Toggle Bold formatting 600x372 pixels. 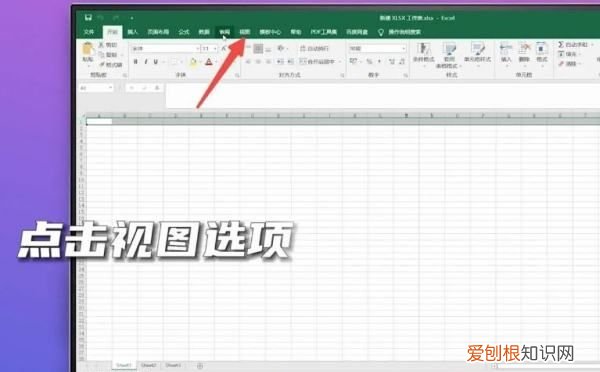coord(135,62)
